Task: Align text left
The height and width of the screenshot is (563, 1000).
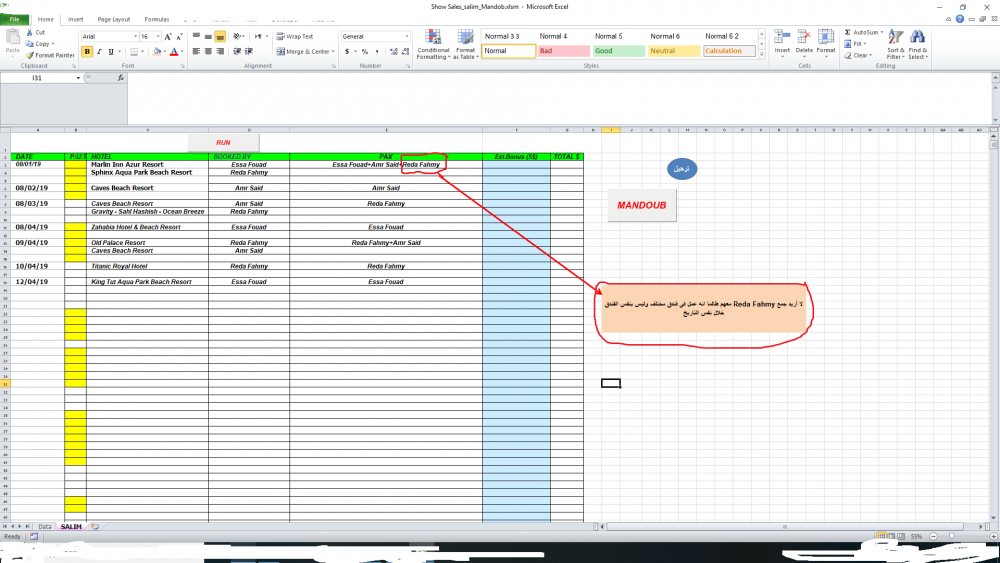Action: tap(196, 52)
